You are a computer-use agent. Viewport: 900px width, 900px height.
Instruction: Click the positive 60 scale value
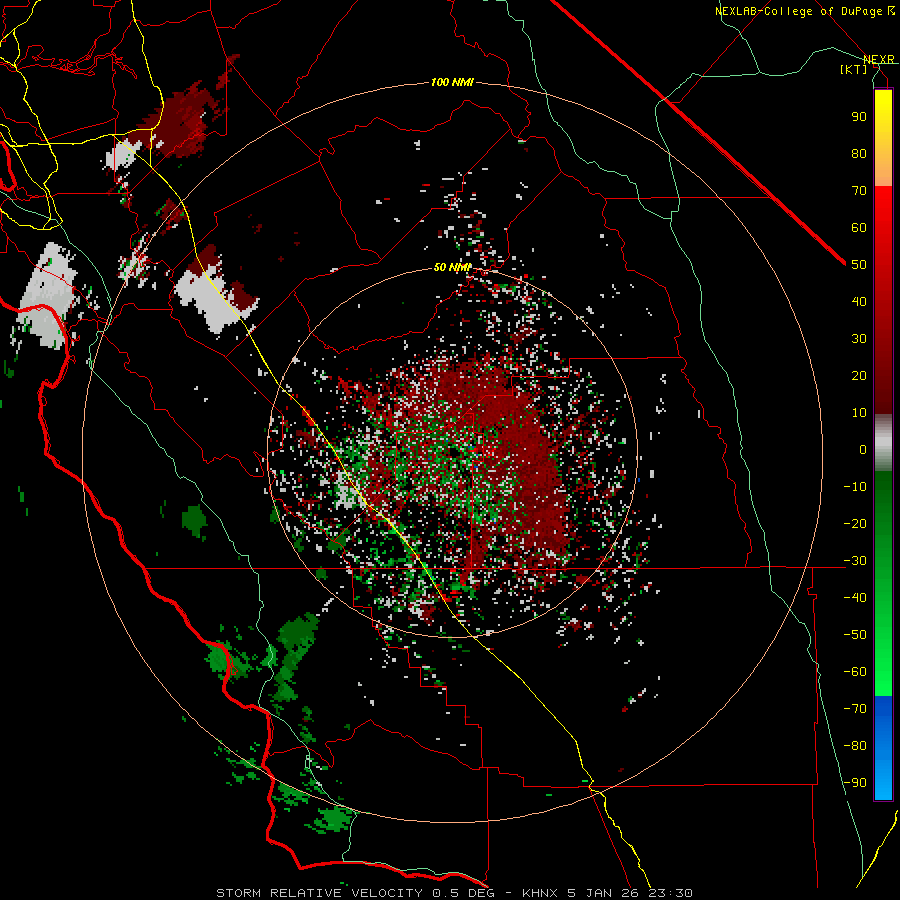[x=859, y=227]
